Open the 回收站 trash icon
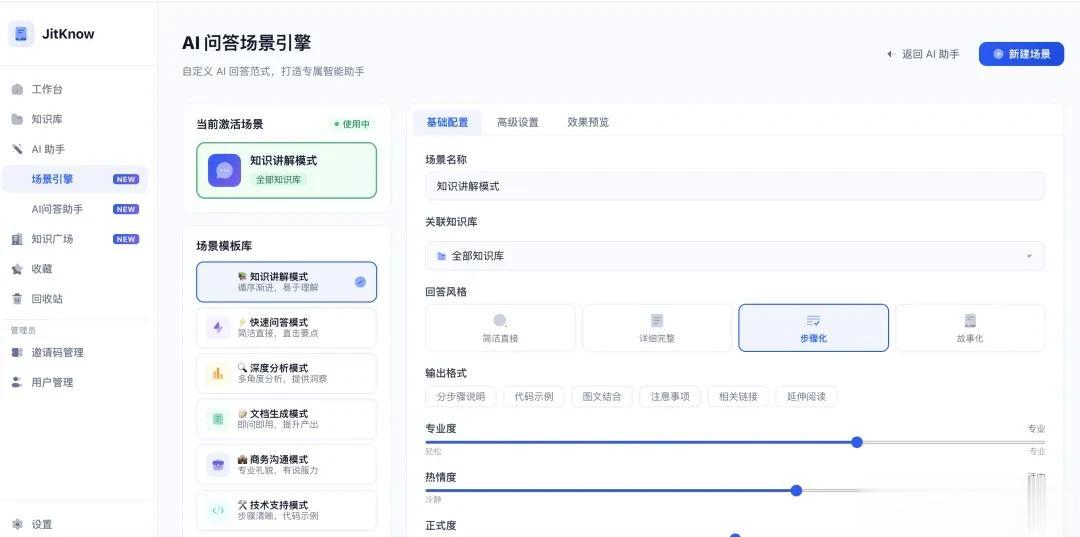Viewport: 1080px width, 537px height. click(17, 299)
